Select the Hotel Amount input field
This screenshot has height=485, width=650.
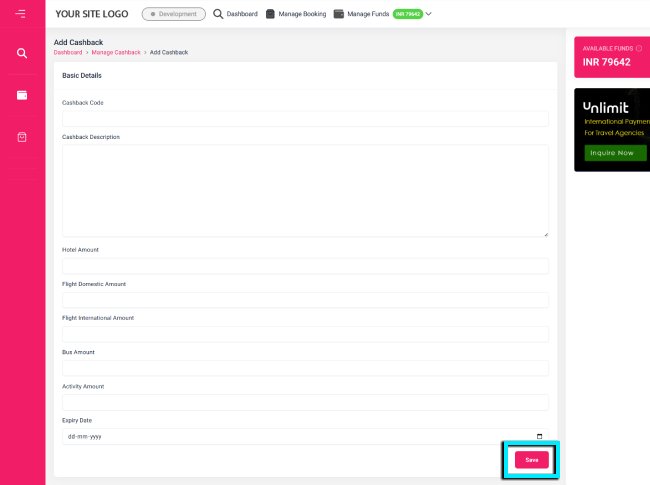[305, 266]
